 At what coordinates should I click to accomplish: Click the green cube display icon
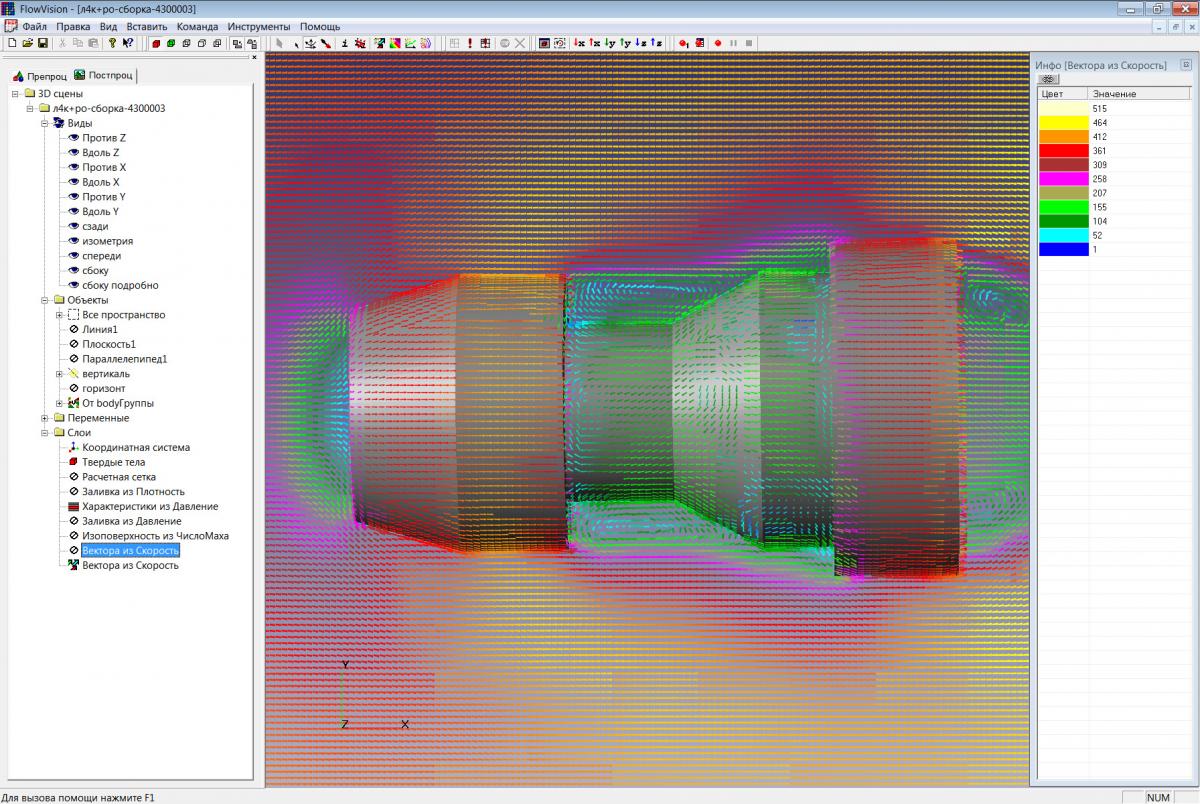[x=171, y=43]
